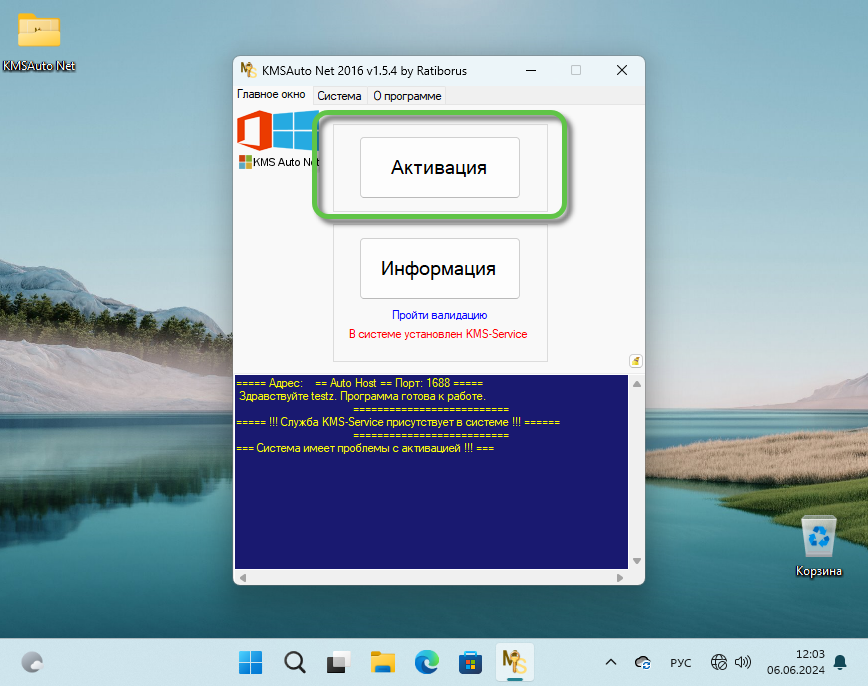This screenshot has height=686, width=868.
Task: Open network settings tray icon
Action: pos(719,662)
